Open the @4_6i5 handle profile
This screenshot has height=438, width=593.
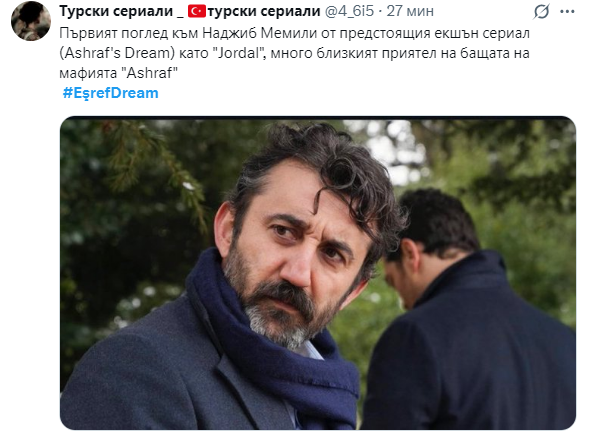point(349,11)
